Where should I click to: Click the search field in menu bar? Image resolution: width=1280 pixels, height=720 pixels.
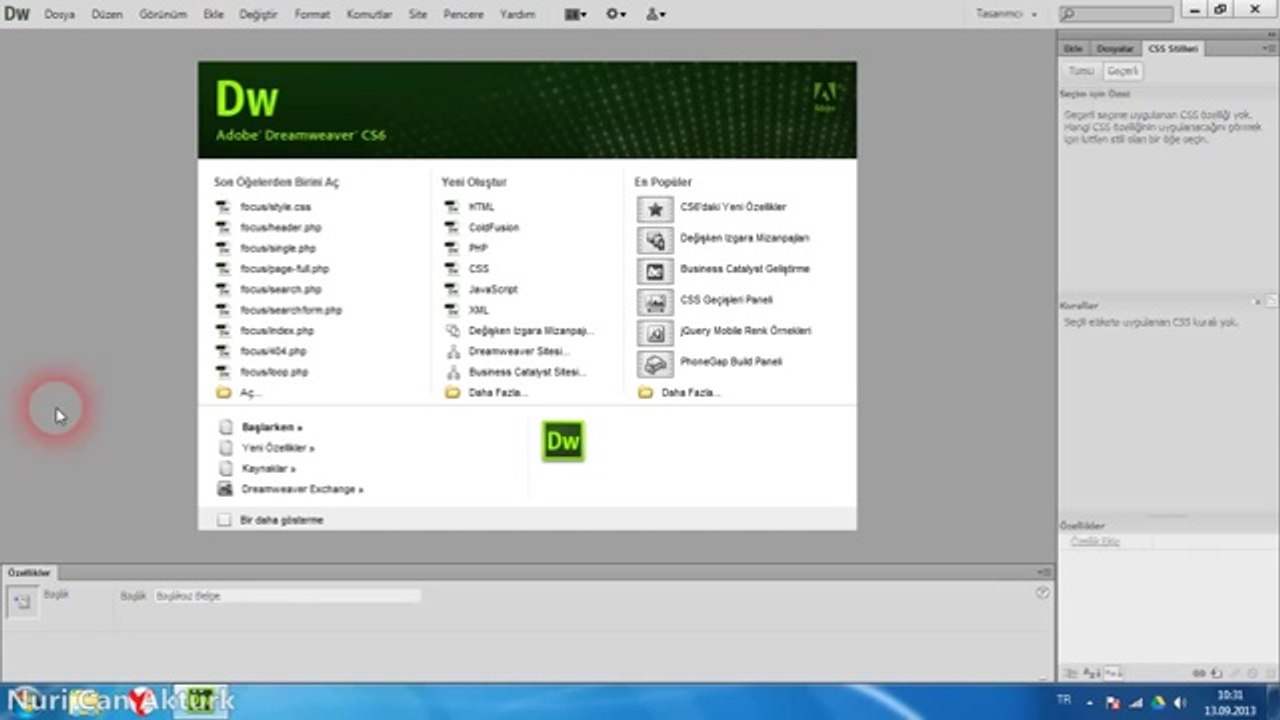click(x=1116, y=15)
